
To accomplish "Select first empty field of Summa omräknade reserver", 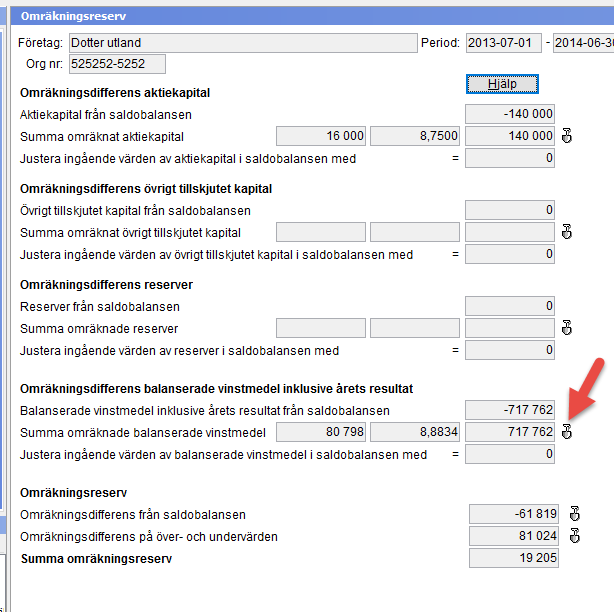I will [321, 328].
